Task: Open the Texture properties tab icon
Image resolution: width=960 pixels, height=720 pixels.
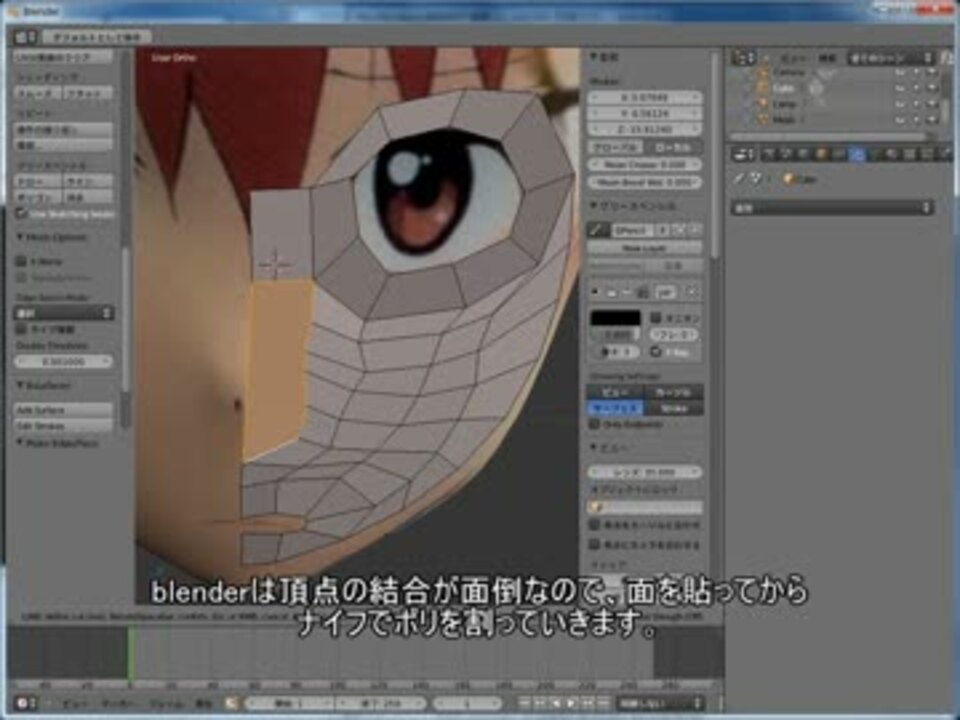Action: point(910,155)
